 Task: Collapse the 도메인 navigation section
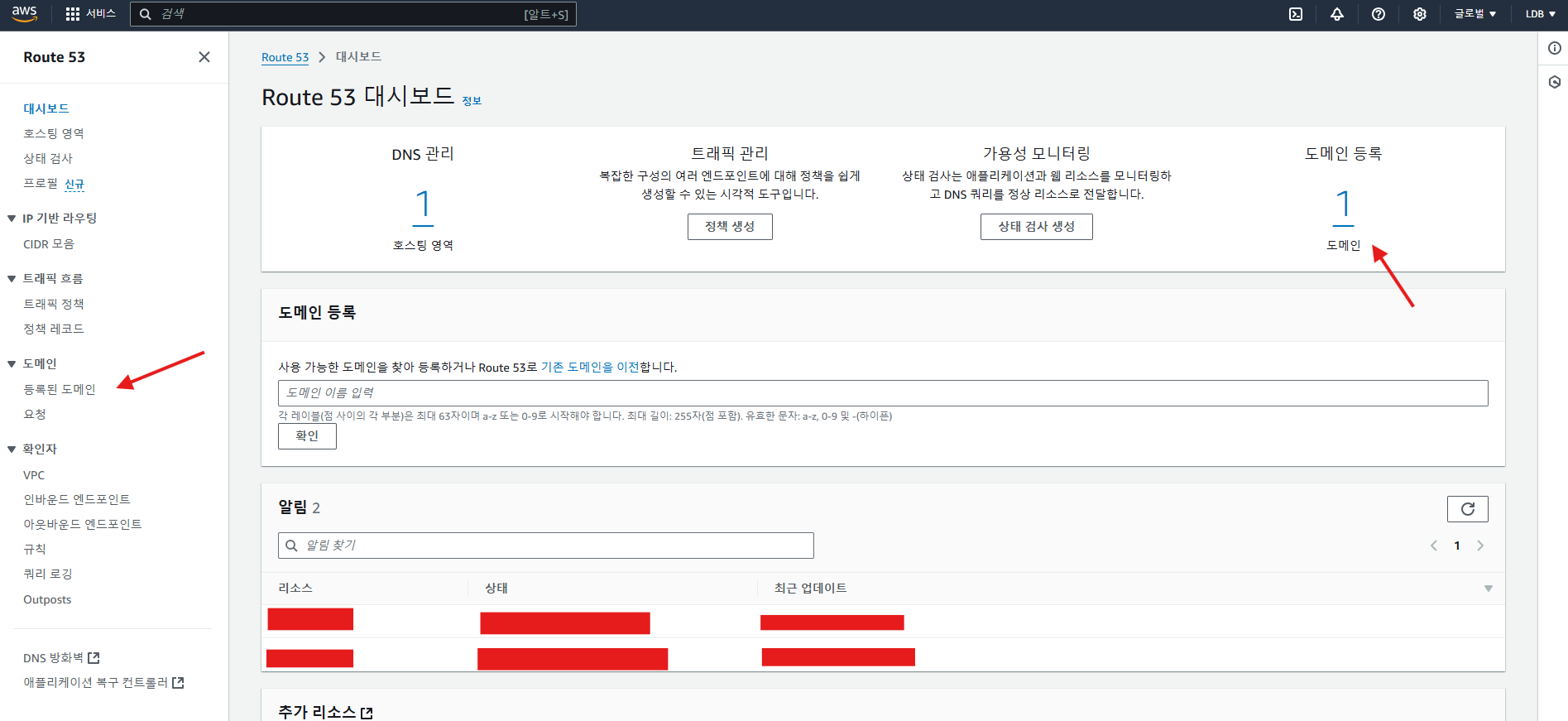click(x=12, y=364)
